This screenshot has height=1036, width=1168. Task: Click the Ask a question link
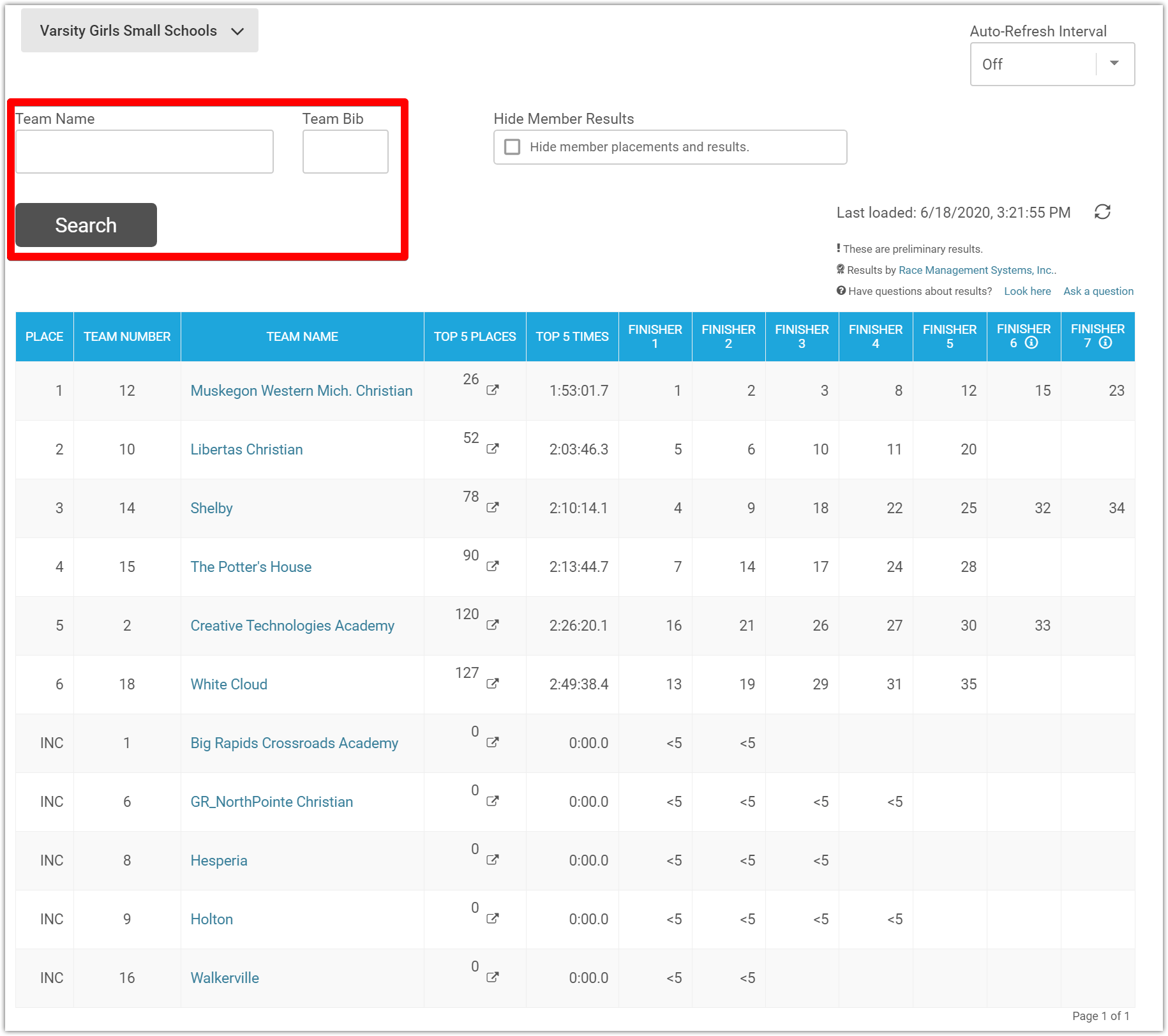pos(1098,291)
